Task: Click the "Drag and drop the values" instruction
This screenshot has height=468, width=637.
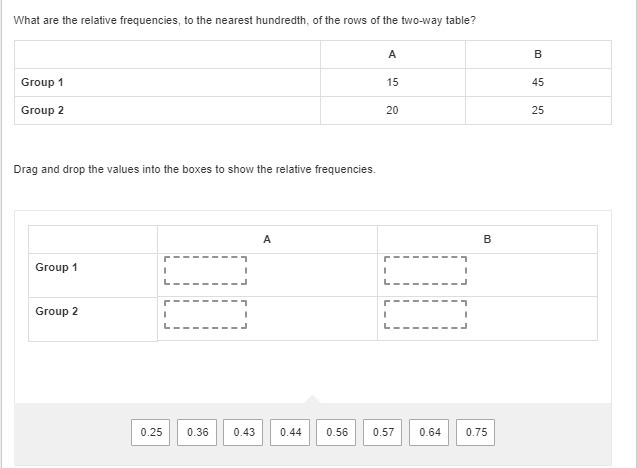Action: pos(195,169)
